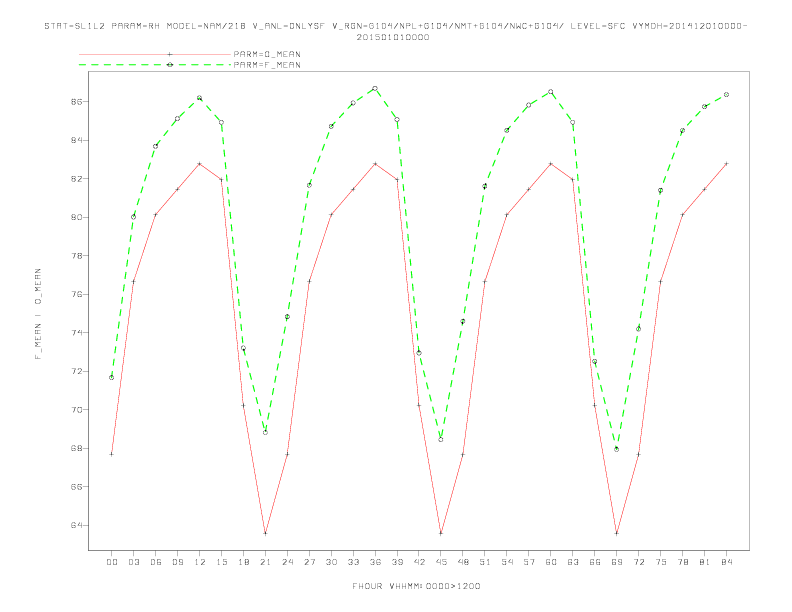Click y-axis tick label 80

[x=77, y=217]
